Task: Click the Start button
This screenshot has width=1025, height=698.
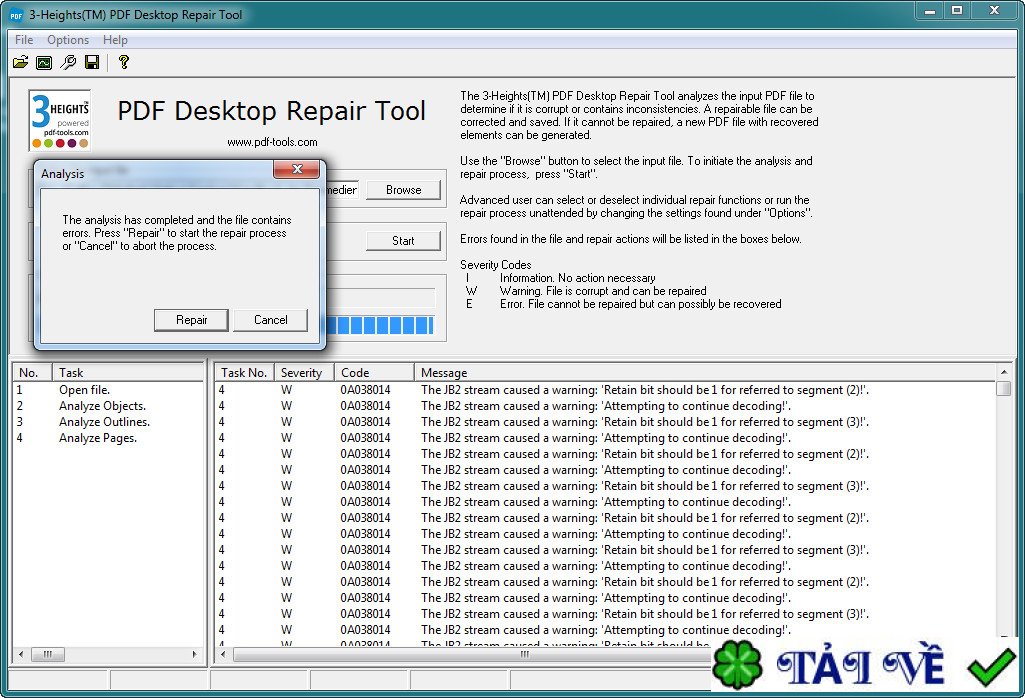Action: pyautogui.click(x=403, y=241)
